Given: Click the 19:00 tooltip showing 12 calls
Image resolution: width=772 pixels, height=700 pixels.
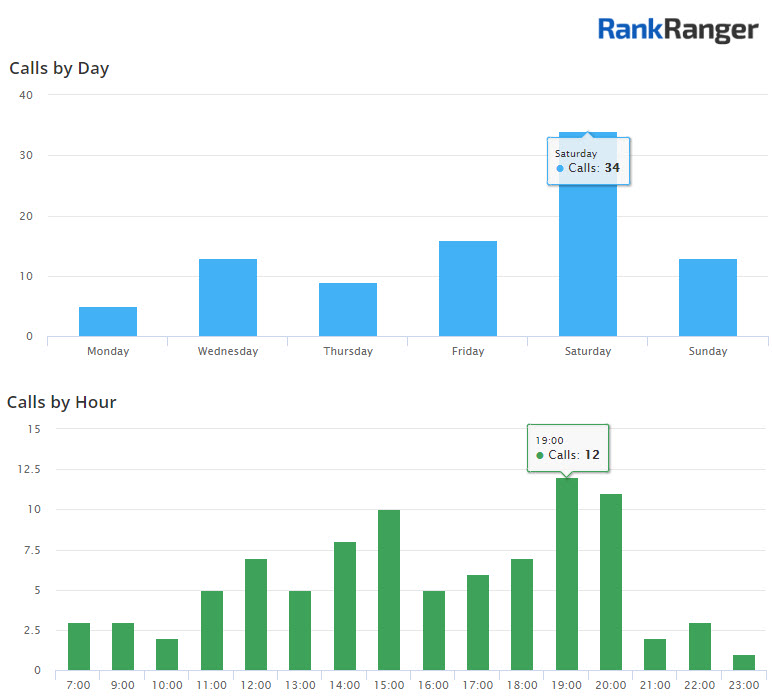Looking at the screenshot, I should click(x=567, y=448).
